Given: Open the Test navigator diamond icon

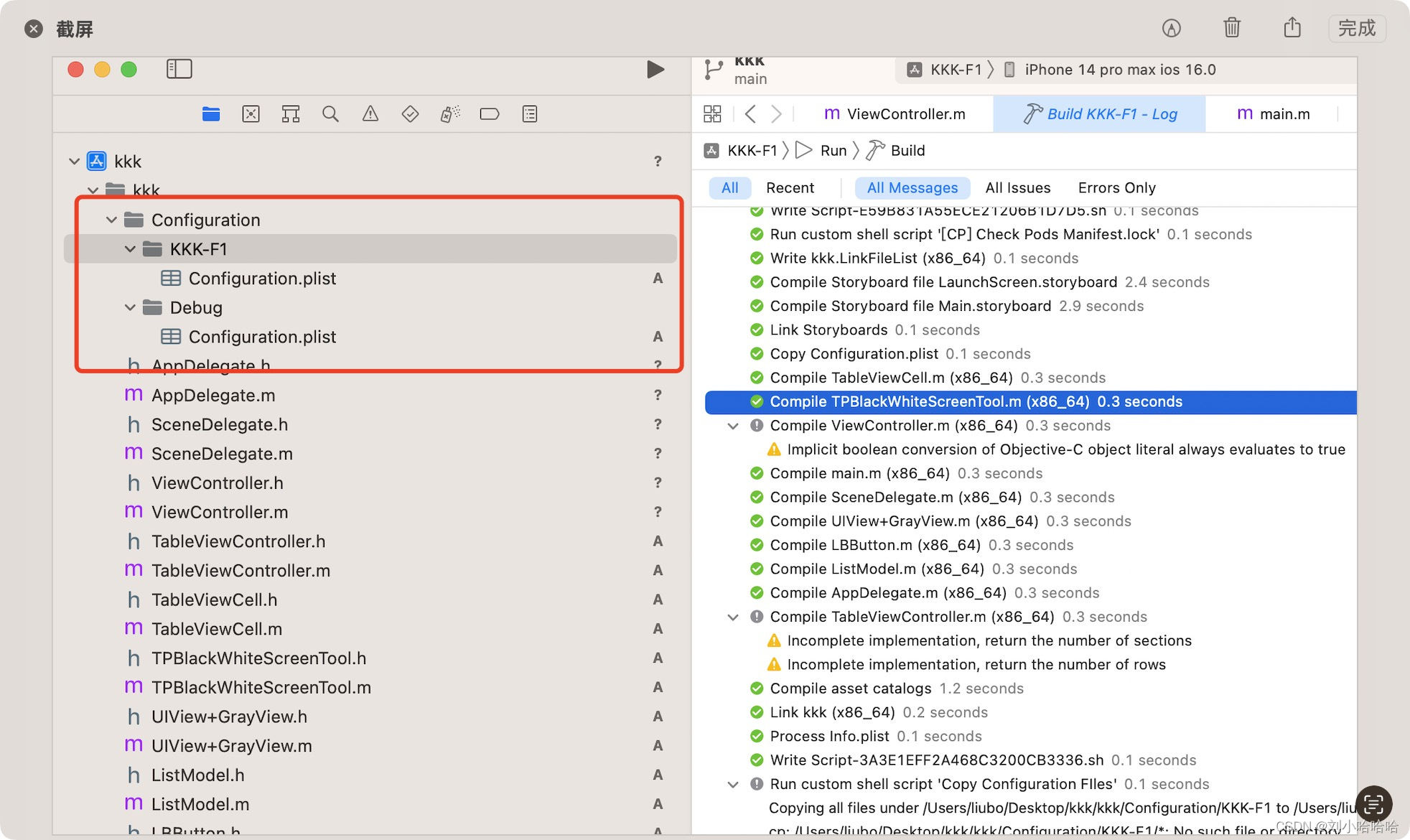Looking at the screenshot, I should tap(410, 113).
